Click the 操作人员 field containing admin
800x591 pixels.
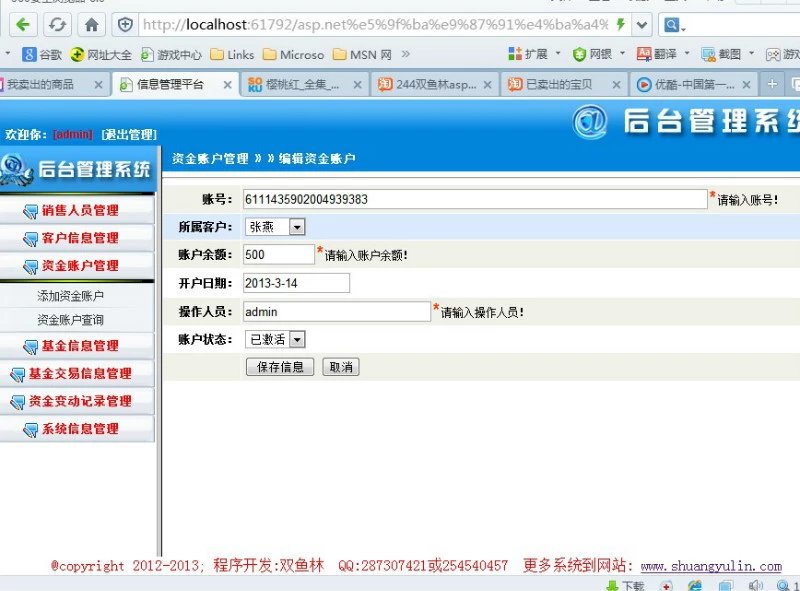337,312
